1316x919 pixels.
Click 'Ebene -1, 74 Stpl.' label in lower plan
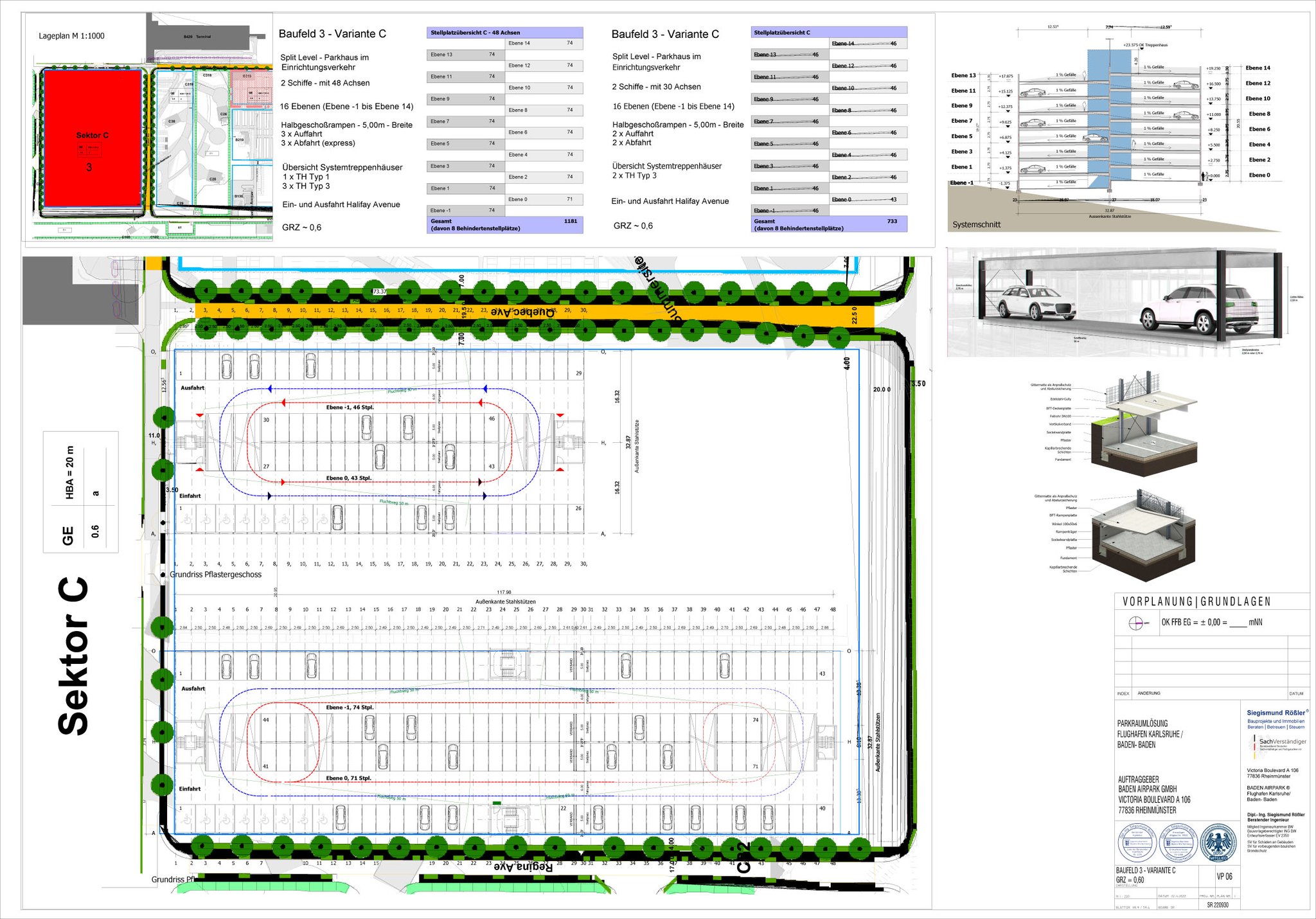(x=350, y=707)
